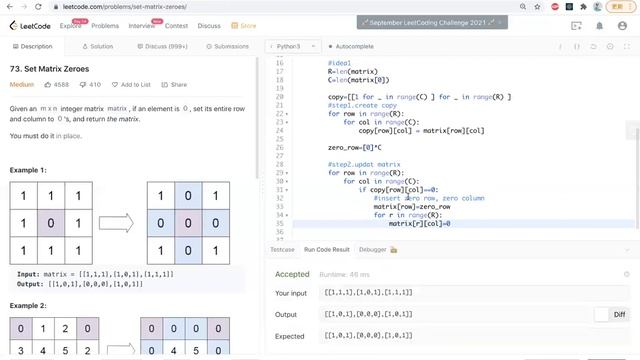
Task: Click the code line 'zero_row=[0]*C'
Action: (x=354, y=148)
